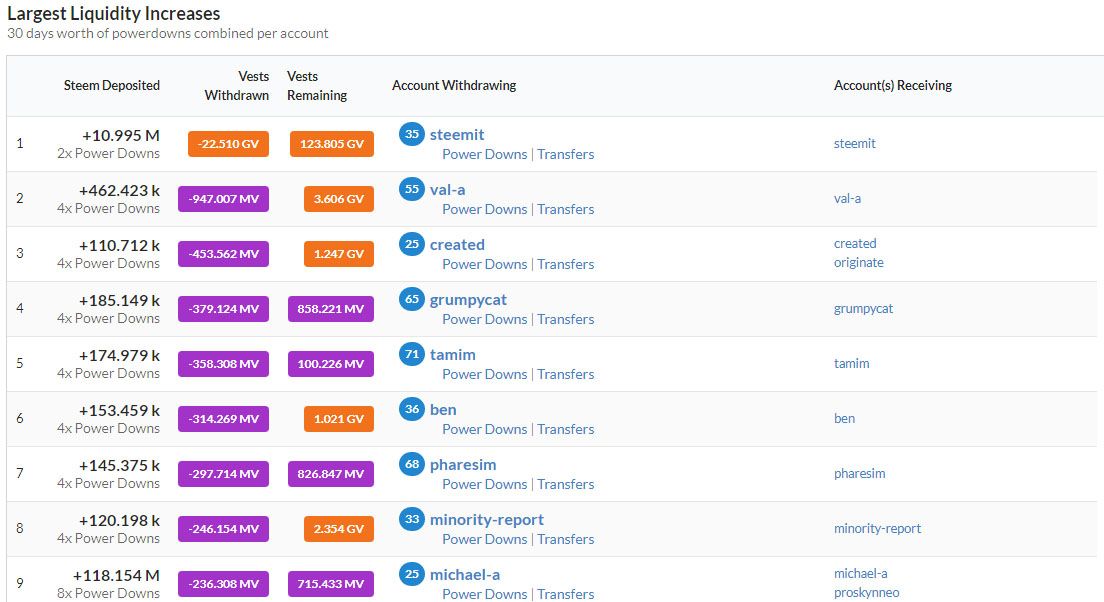1104x602 pixels.
Task: View Transfers for tamim
Action: (x=565, y=374)
